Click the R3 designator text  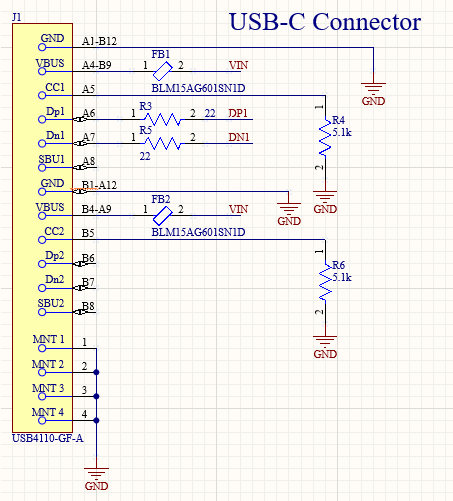145,106
